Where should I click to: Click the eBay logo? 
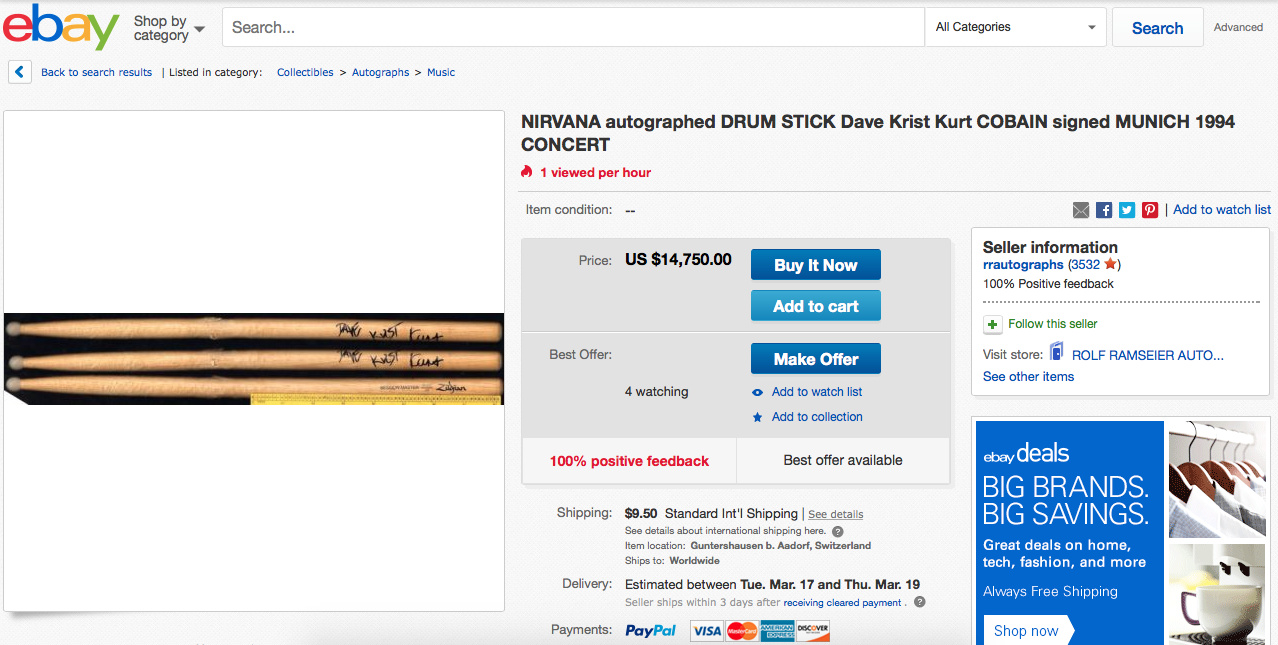point(61,27)
